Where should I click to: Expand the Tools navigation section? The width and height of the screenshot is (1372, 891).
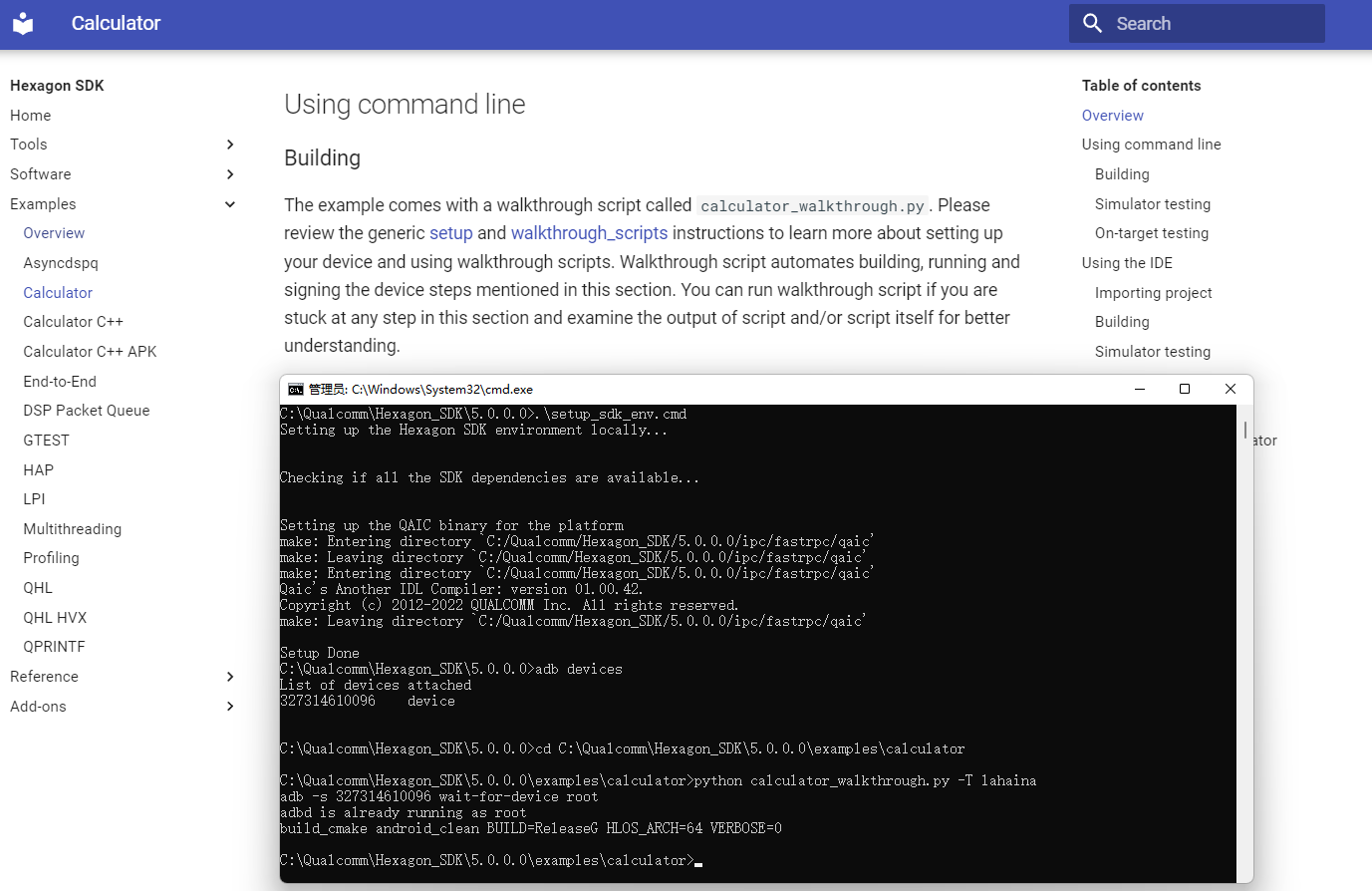tap(230, 145)
